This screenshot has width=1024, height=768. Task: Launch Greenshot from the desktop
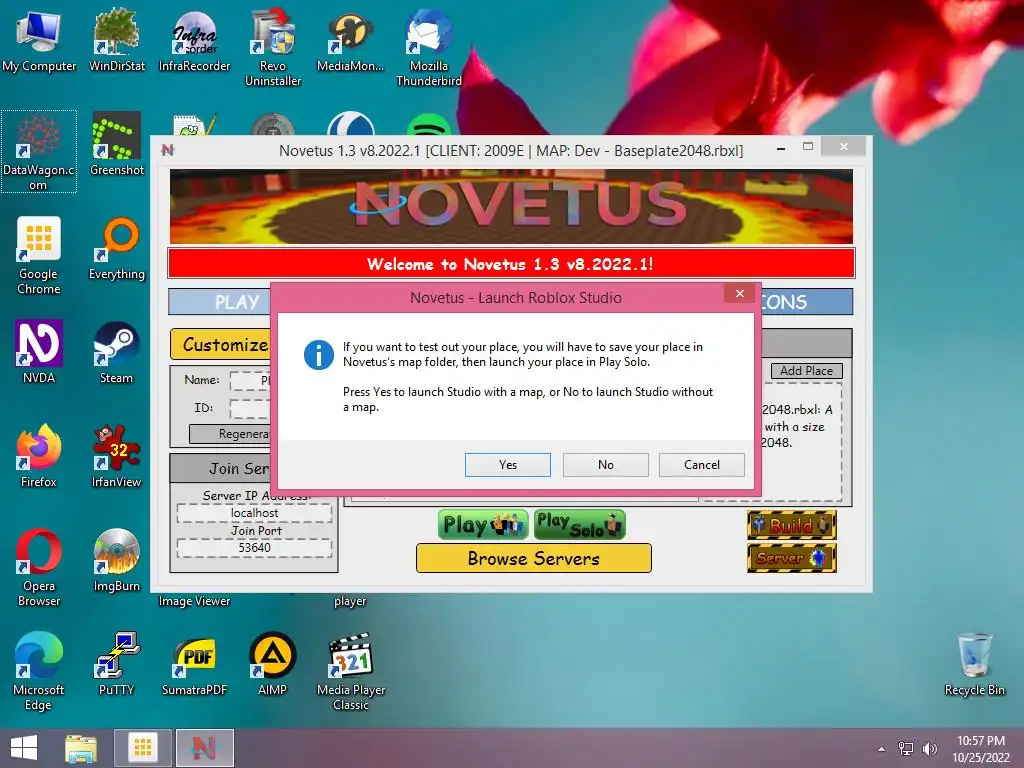point(116,145)
